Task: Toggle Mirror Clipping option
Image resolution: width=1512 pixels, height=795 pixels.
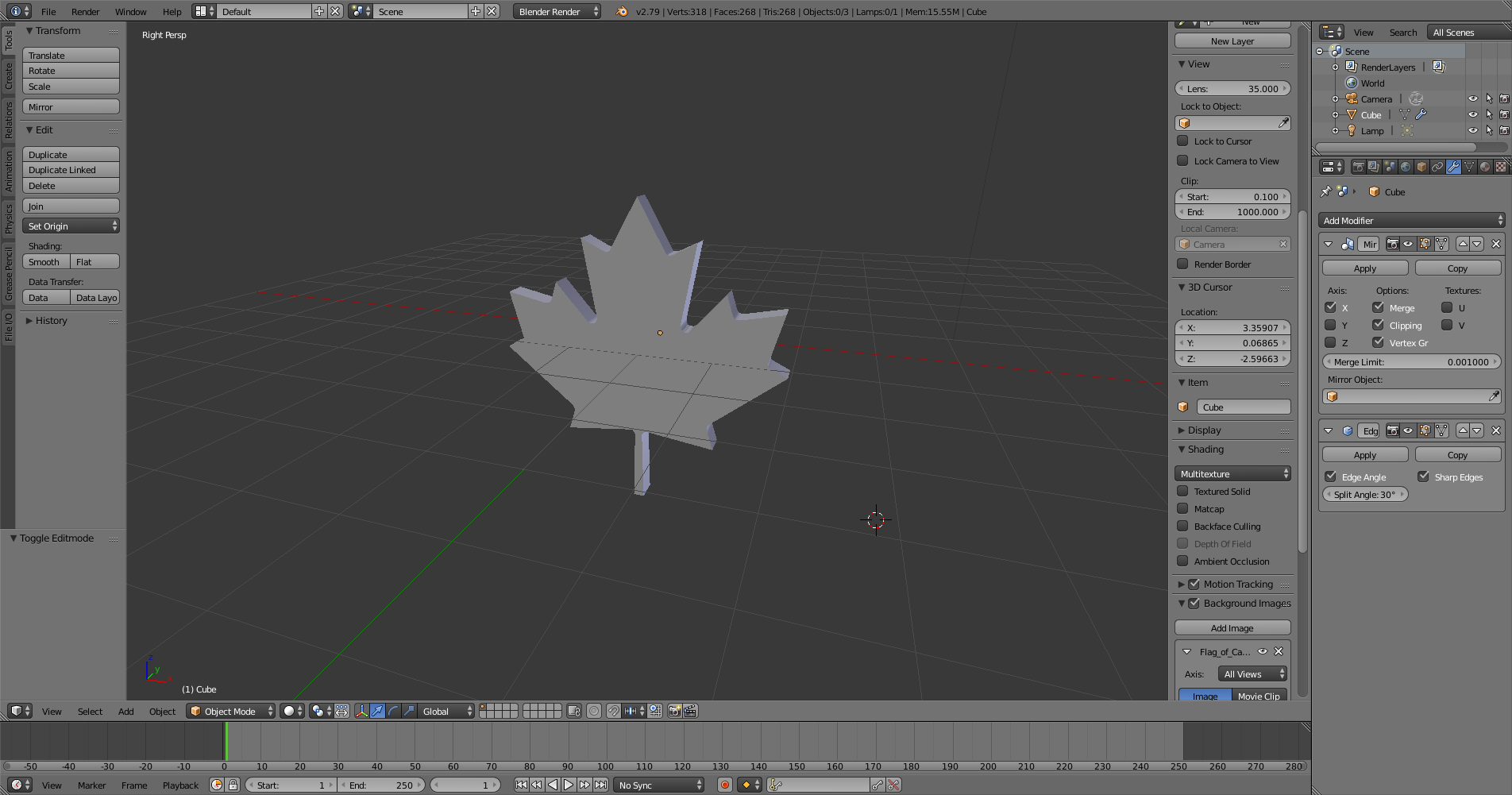Action: coord(1379,324)
